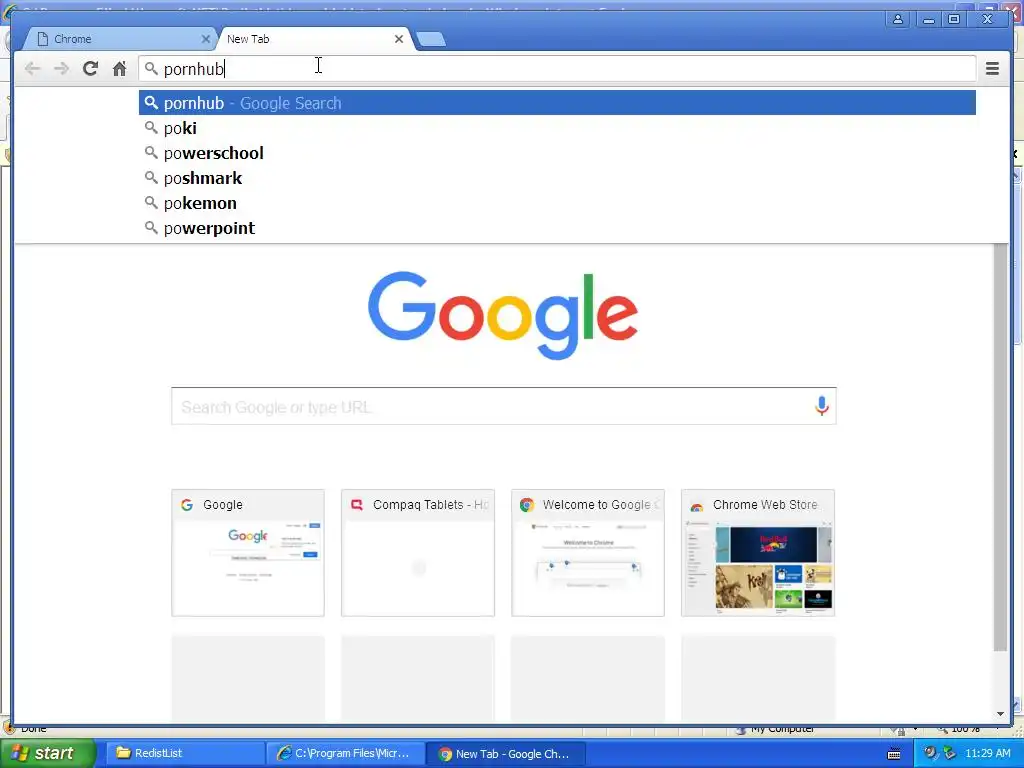This screenshot has height=768, width=1024.
Task: Switch to RedistList taskbar folder window
Action: (x=185, y=753)
